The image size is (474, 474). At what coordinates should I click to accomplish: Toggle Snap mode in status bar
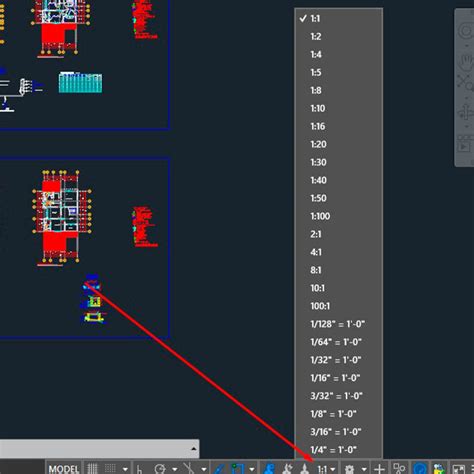pyautogui.click(x=110, y=468)
